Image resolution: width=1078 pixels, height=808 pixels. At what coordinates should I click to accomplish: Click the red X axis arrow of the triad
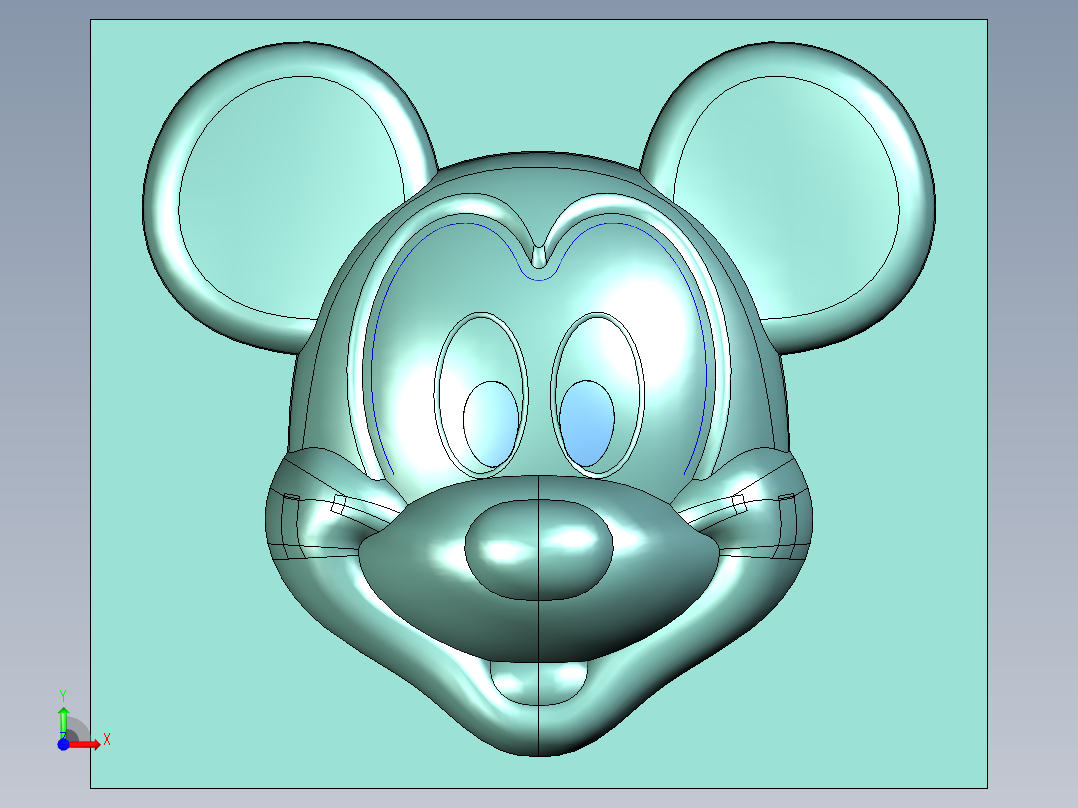(x=85, y=744)
